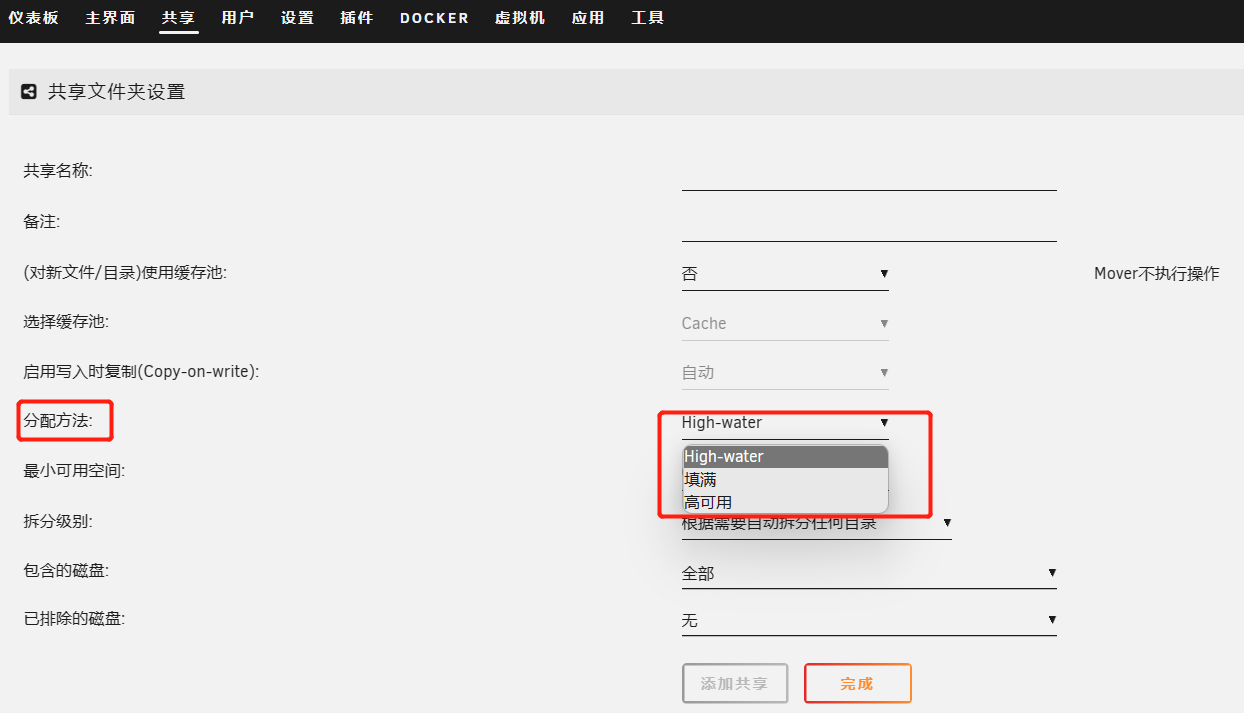Viewport: 1244px width, 713px height.
Task: Open the 仪表板 dashboard tab
Action: tap(33, 18)
